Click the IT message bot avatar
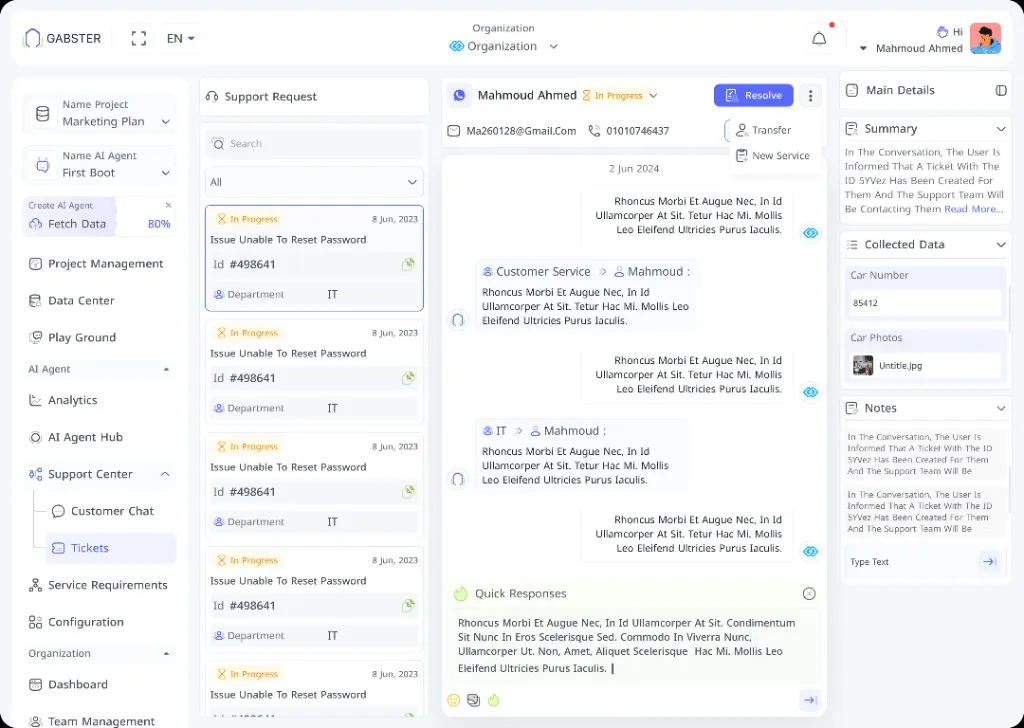 (x=458, y=479)
